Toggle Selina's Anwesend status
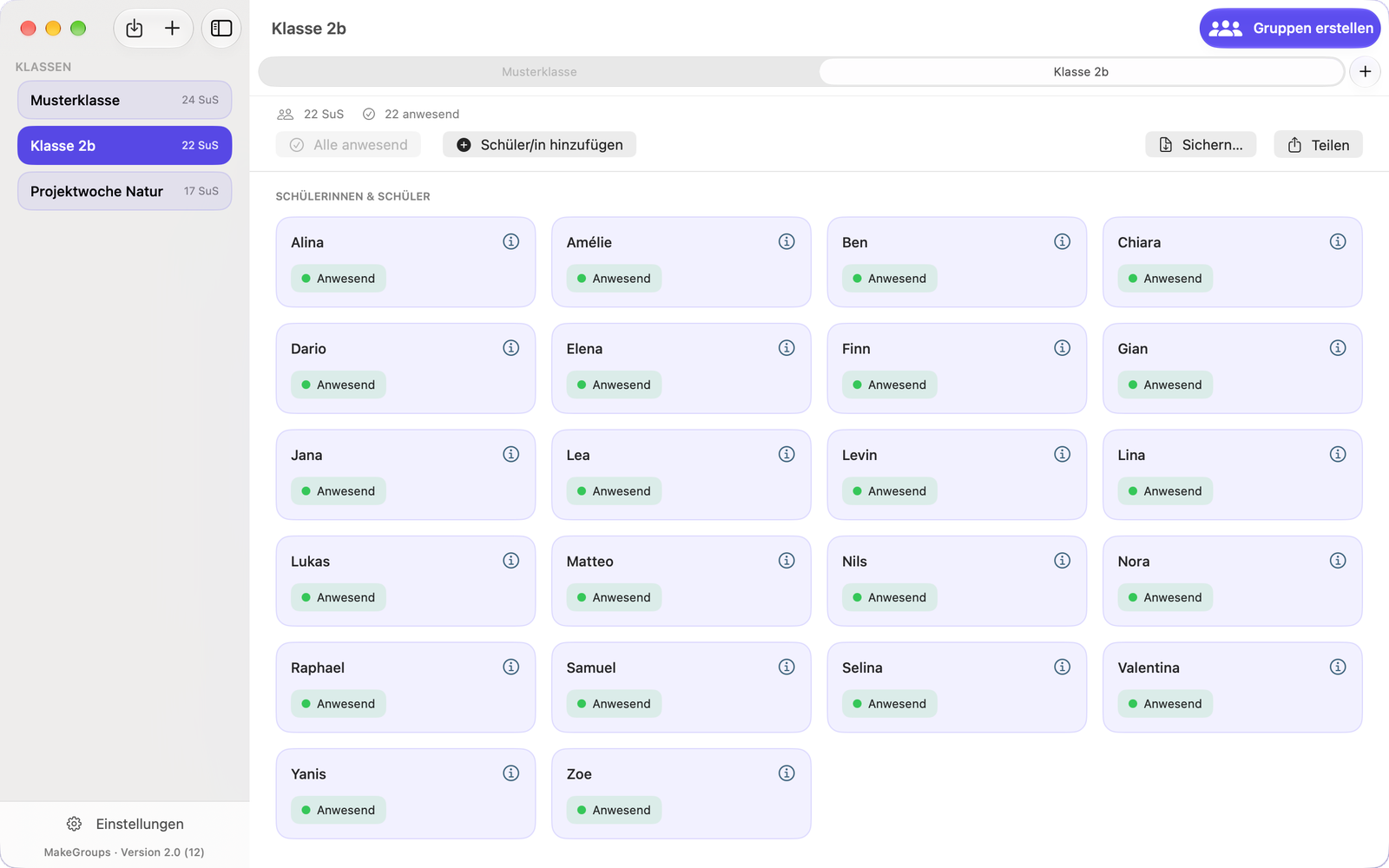This screenshot has width=1389, height=868. coord(890,704)
